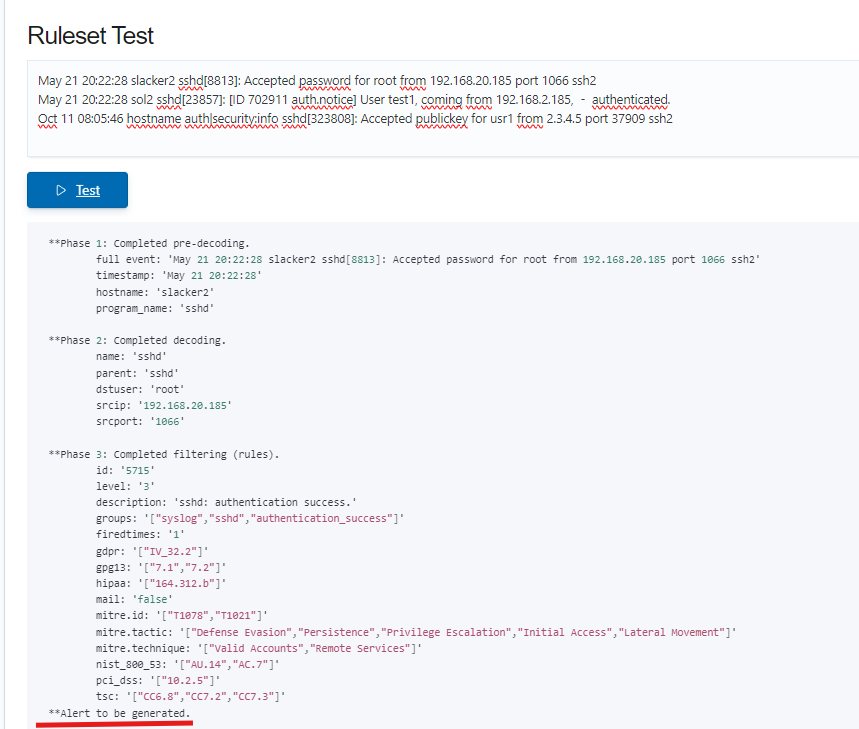This screenshot has width=859, height=729.
Task: Click the parent: 'sshd' line
Action: 137,373
